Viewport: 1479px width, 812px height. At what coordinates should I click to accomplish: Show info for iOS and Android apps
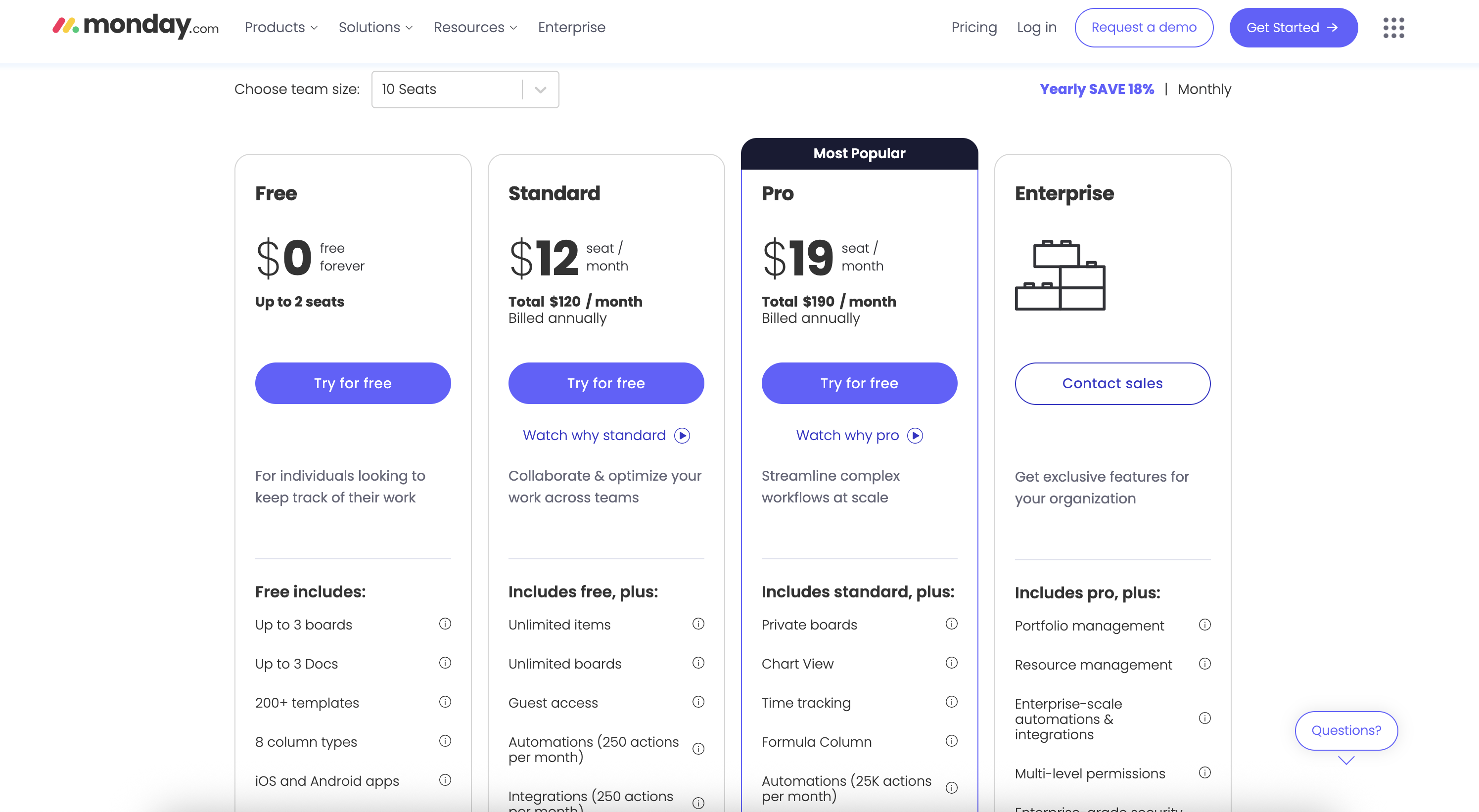(x=445, y=780)
